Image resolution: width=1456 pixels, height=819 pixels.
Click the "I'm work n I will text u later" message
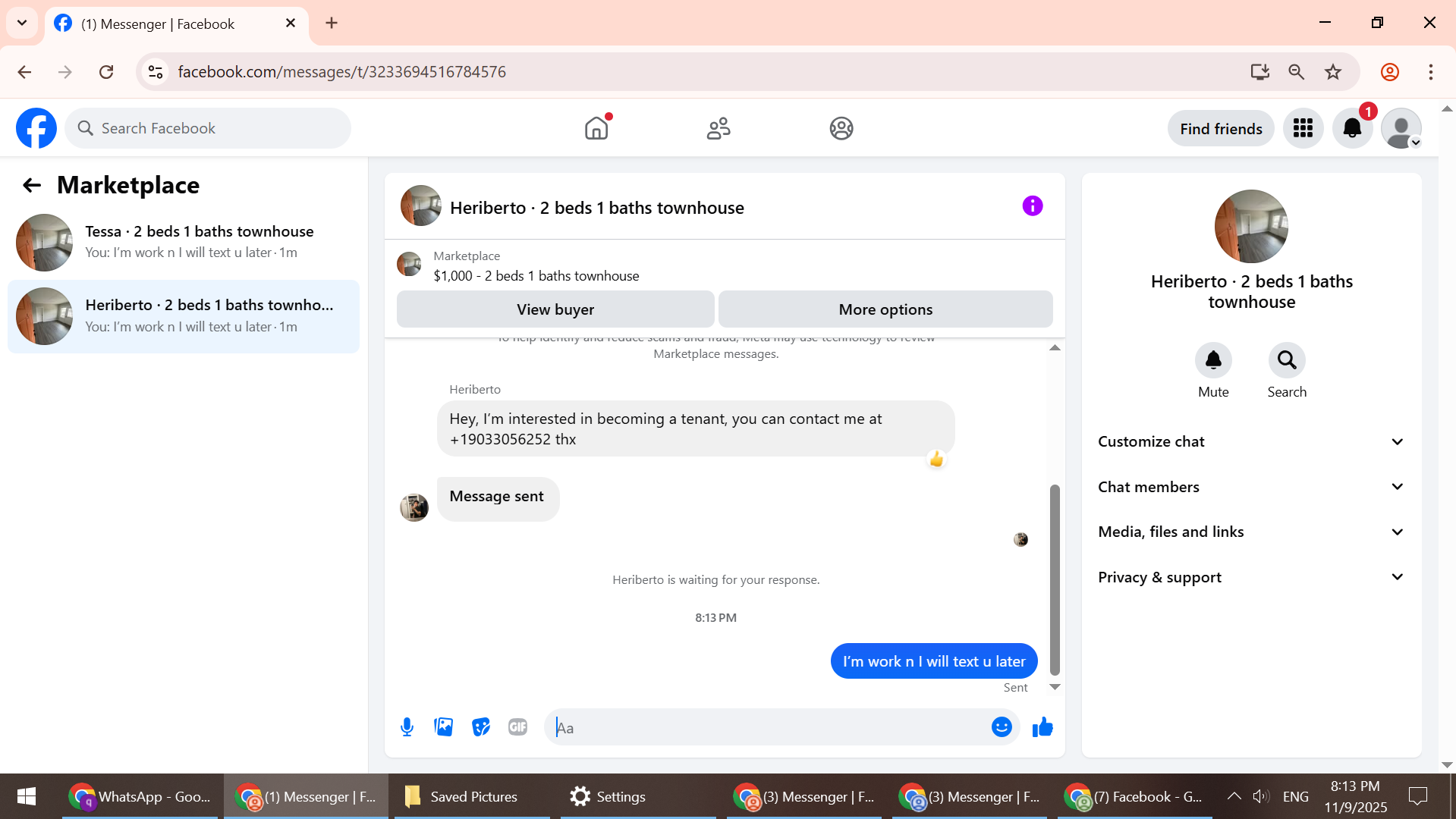point(933,661)
